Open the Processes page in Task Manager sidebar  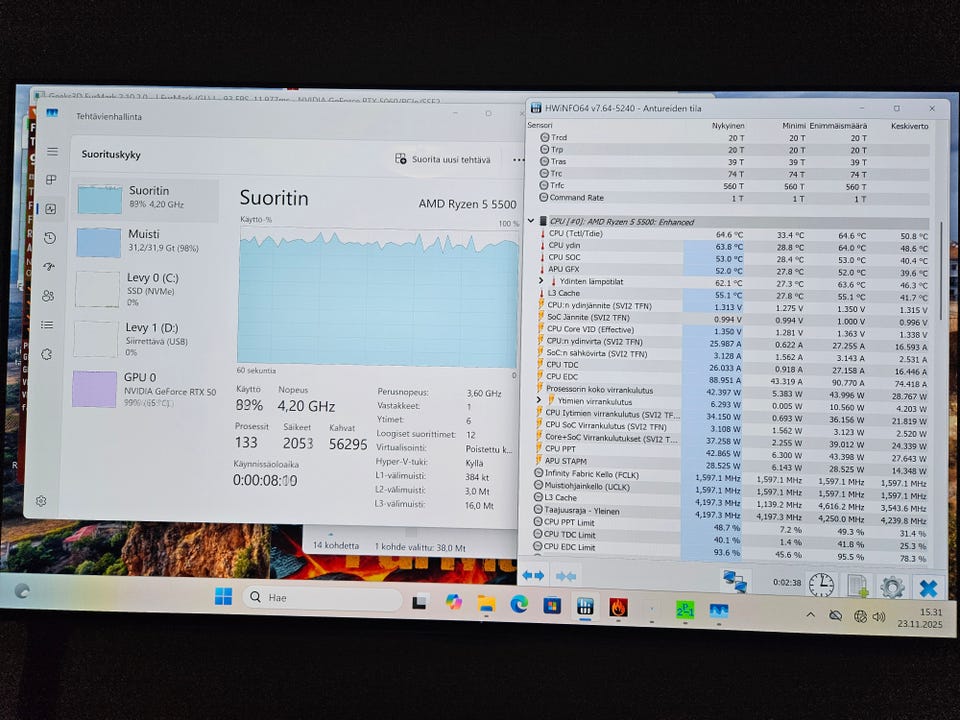tap(51, 179)
